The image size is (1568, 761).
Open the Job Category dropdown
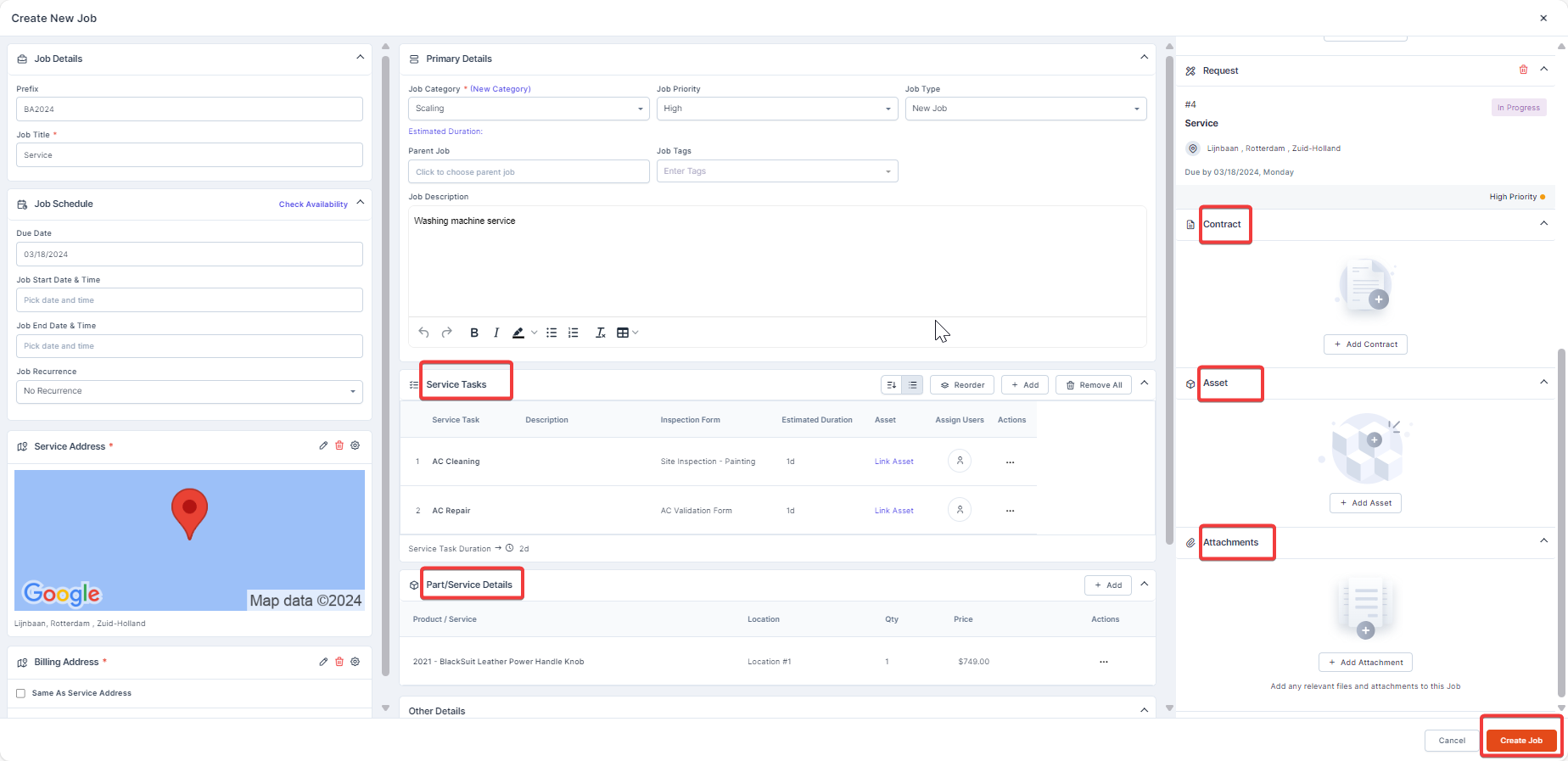[x=528, y=109]
